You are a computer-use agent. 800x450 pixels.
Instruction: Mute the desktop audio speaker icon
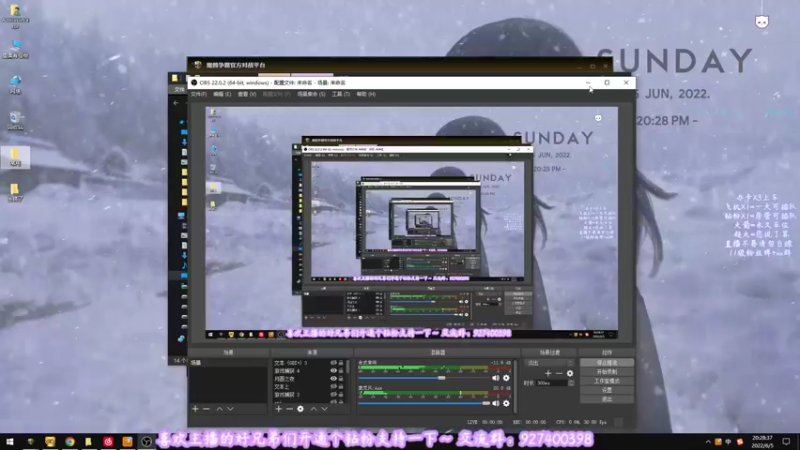pos(495,378)
